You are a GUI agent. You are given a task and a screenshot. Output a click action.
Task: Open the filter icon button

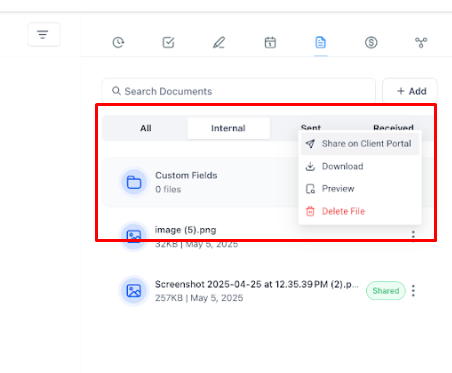pos(44,34)
